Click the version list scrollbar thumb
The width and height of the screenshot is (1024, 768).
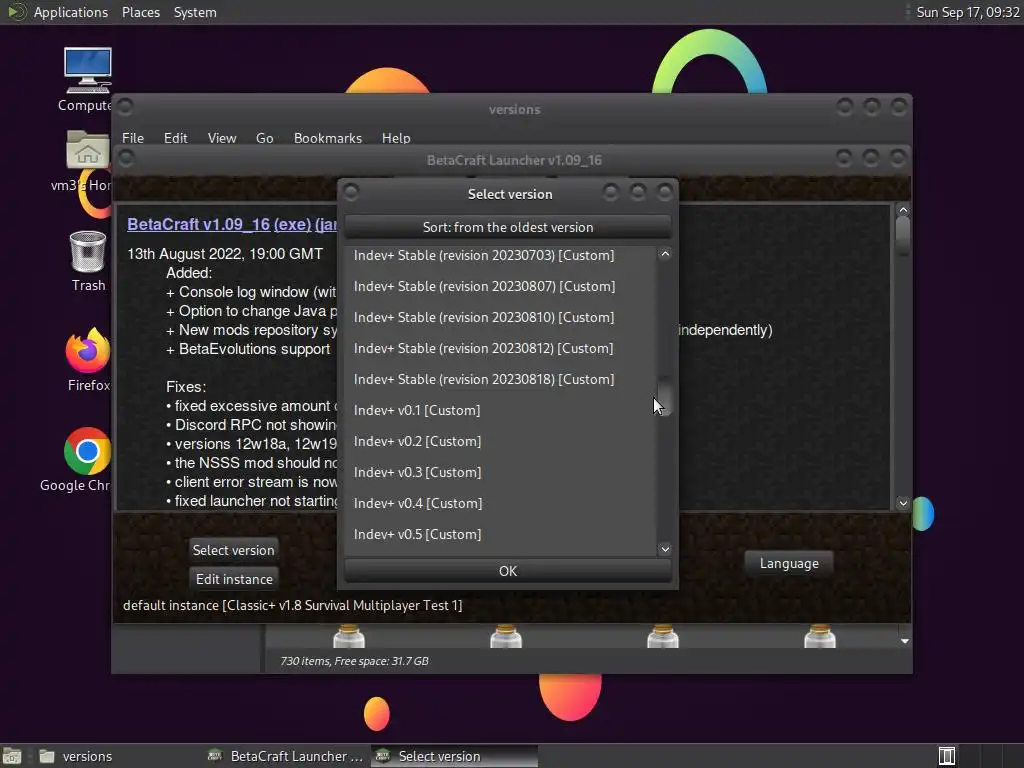pyautogui.click(x=665, y=396)
